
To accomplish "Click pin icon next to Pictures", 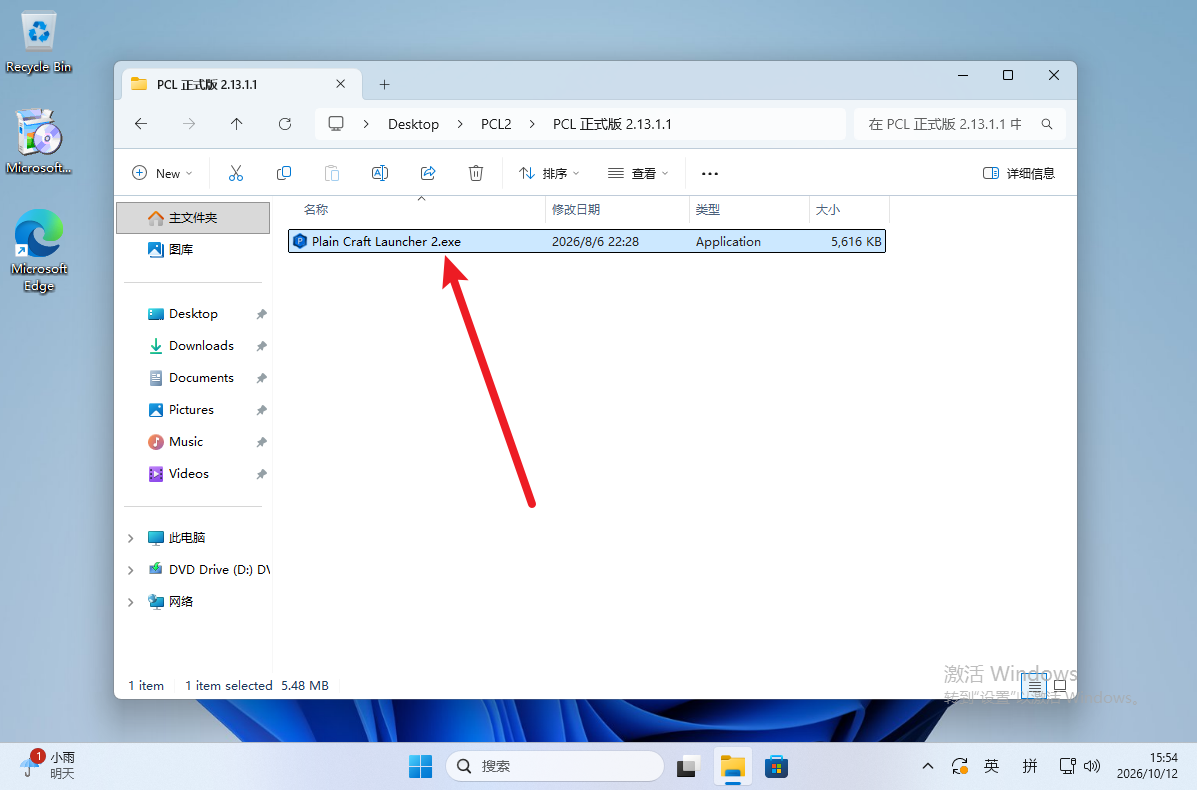I will 261,411.
